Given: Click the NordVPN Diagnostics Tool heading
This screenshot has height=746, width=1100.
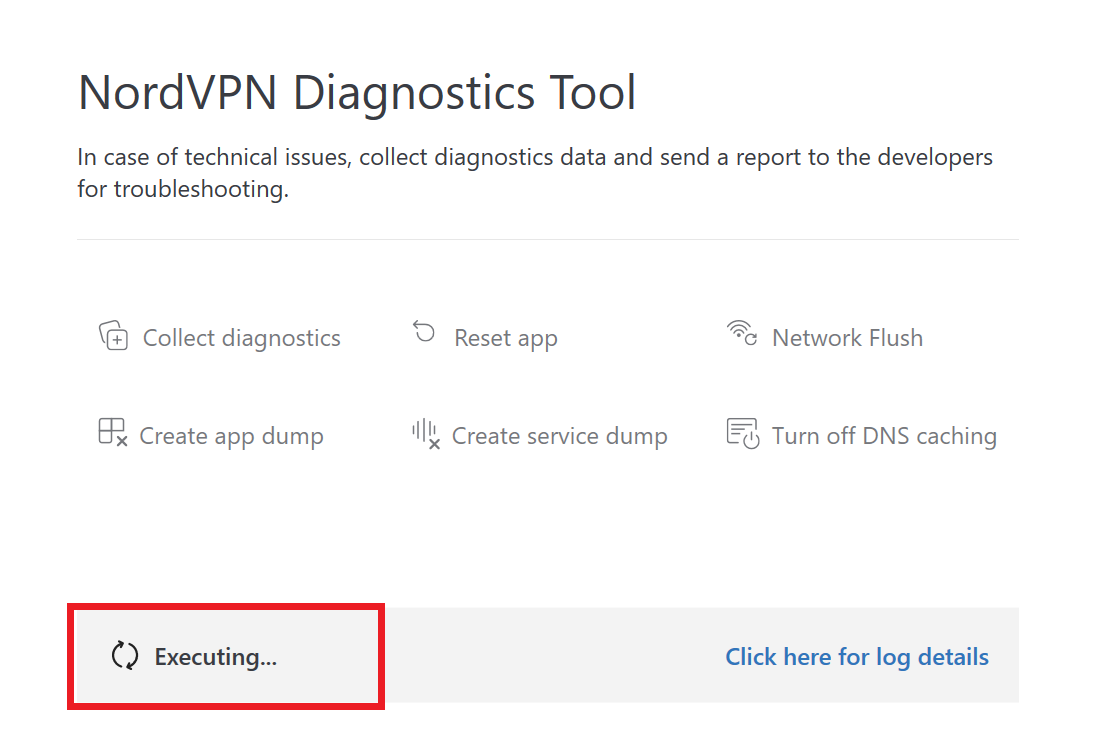Looking at the screenshot, I should pos(357,94).
